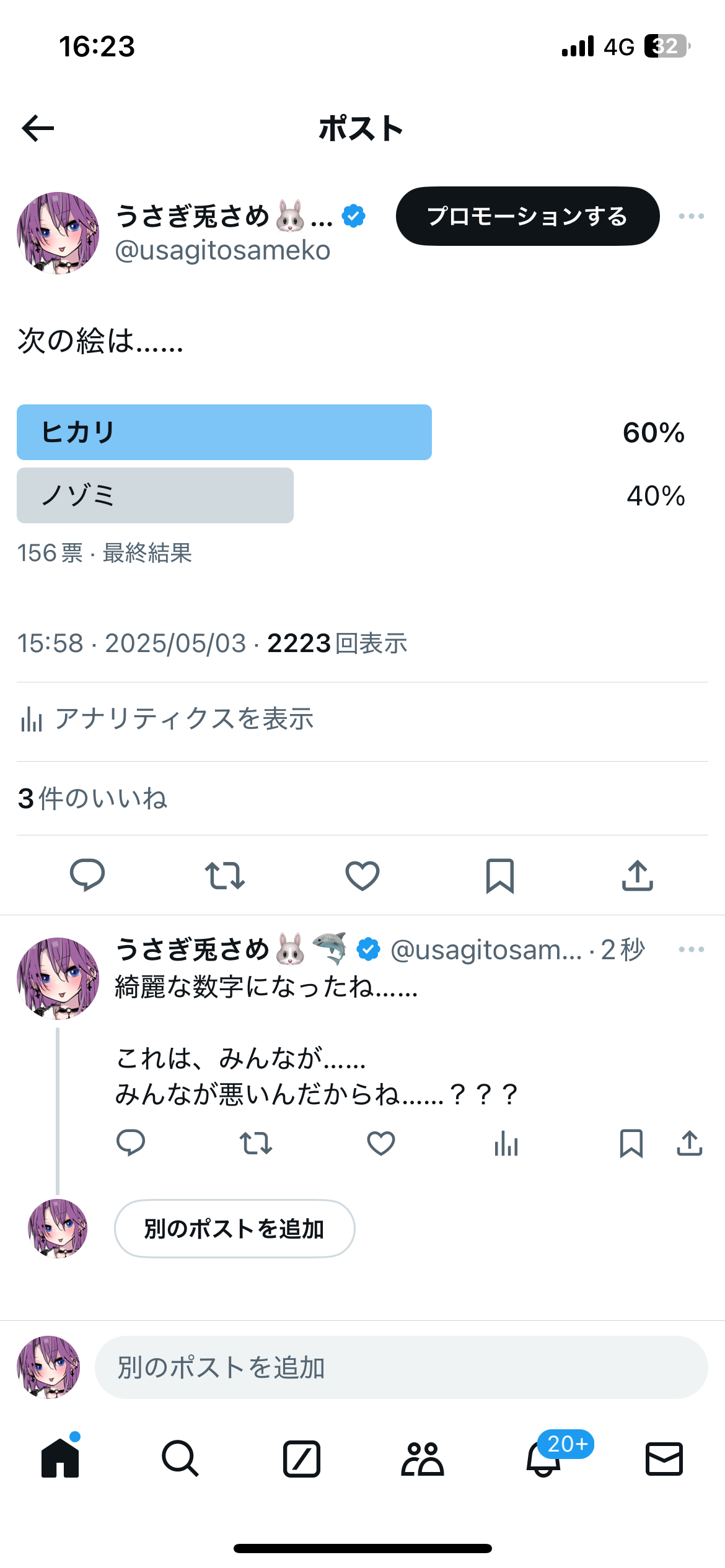Screen dimensions: 725x1568
Task: Open more options on main post
Action: click(x=692, y=216)
